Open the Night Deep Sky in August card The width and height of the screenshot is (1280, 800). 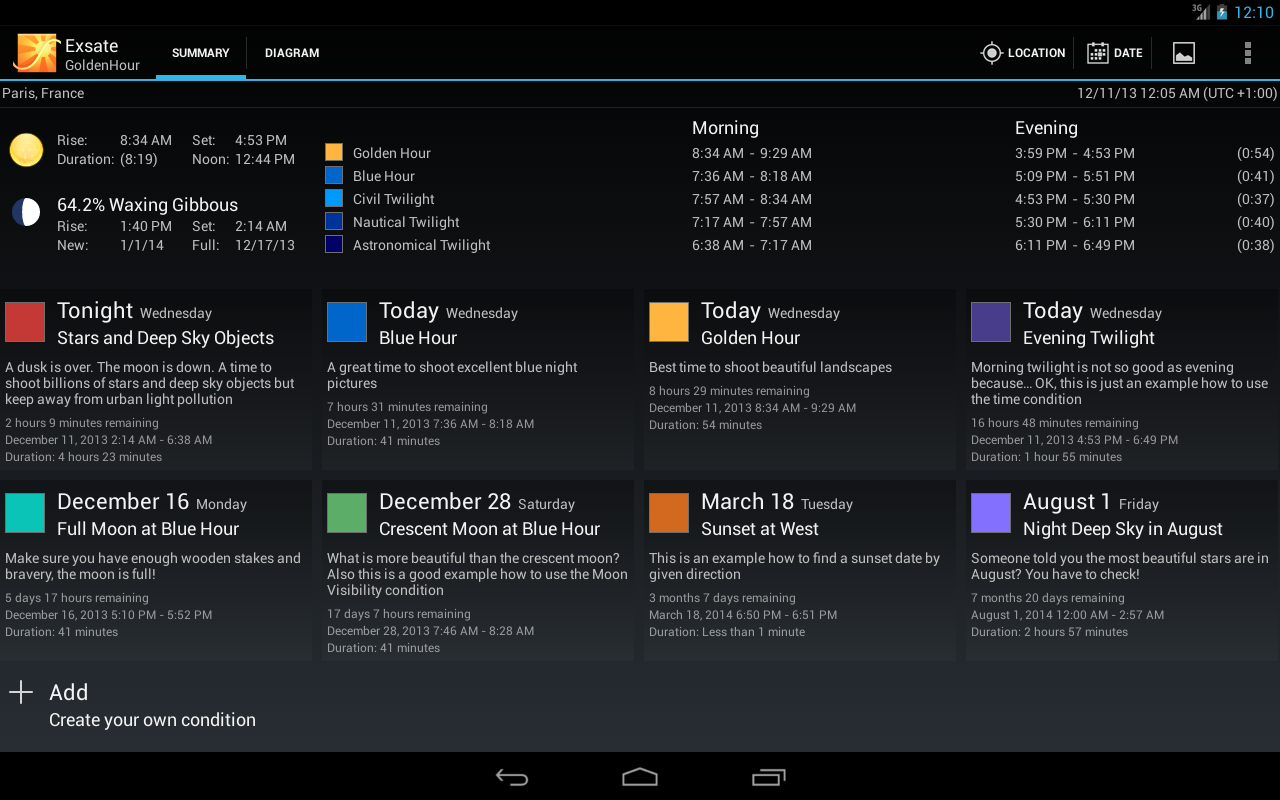1123,570
